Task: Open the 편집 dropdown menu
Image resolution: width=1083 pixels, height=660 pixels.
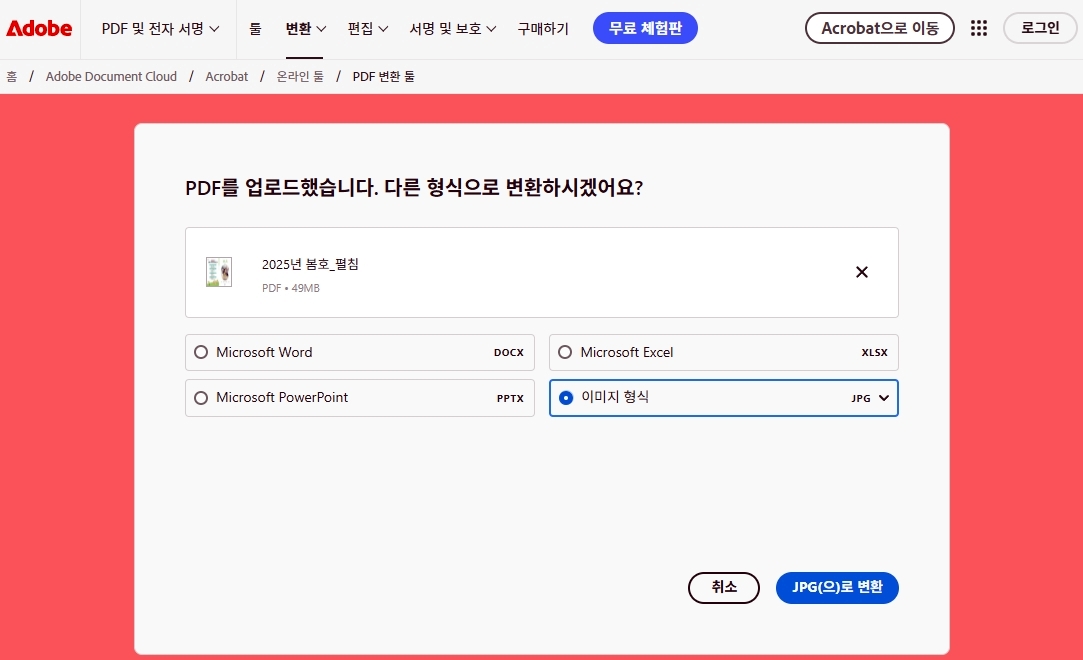Action: tap(367, 28)
